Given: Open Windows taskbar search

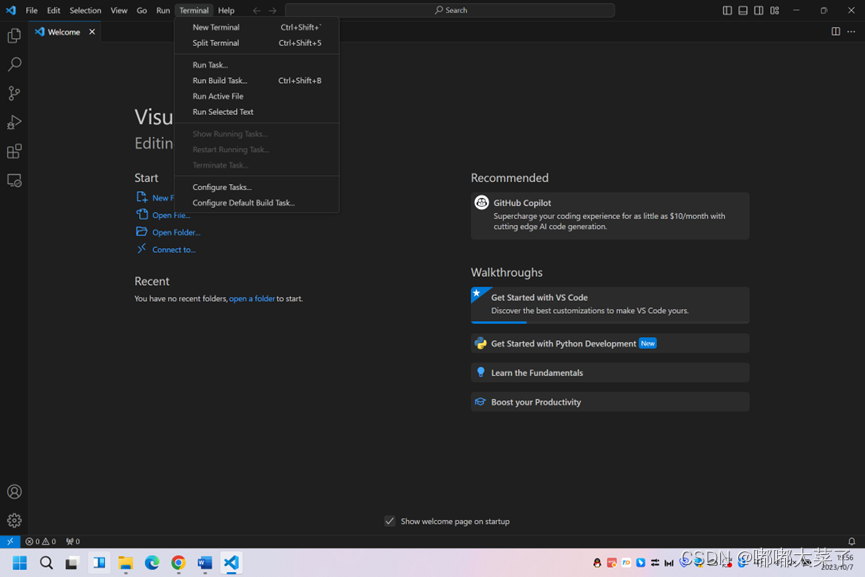Looking at the screenshot, I should pyautogui.click(x=46, y=563).
